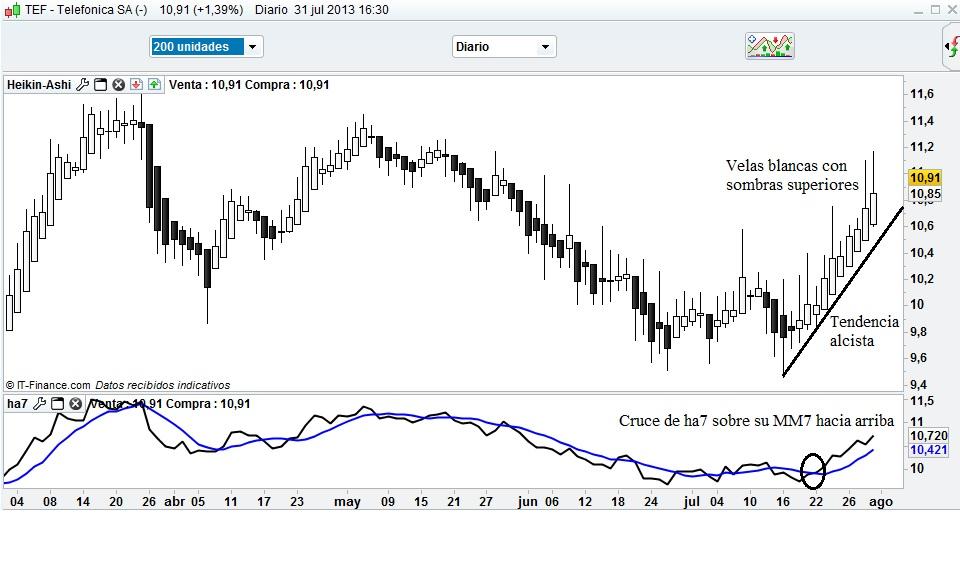Viewport: 960px width, 580px height.
Task: Remove the ha7 indicator panel
Action: (75, 404)
